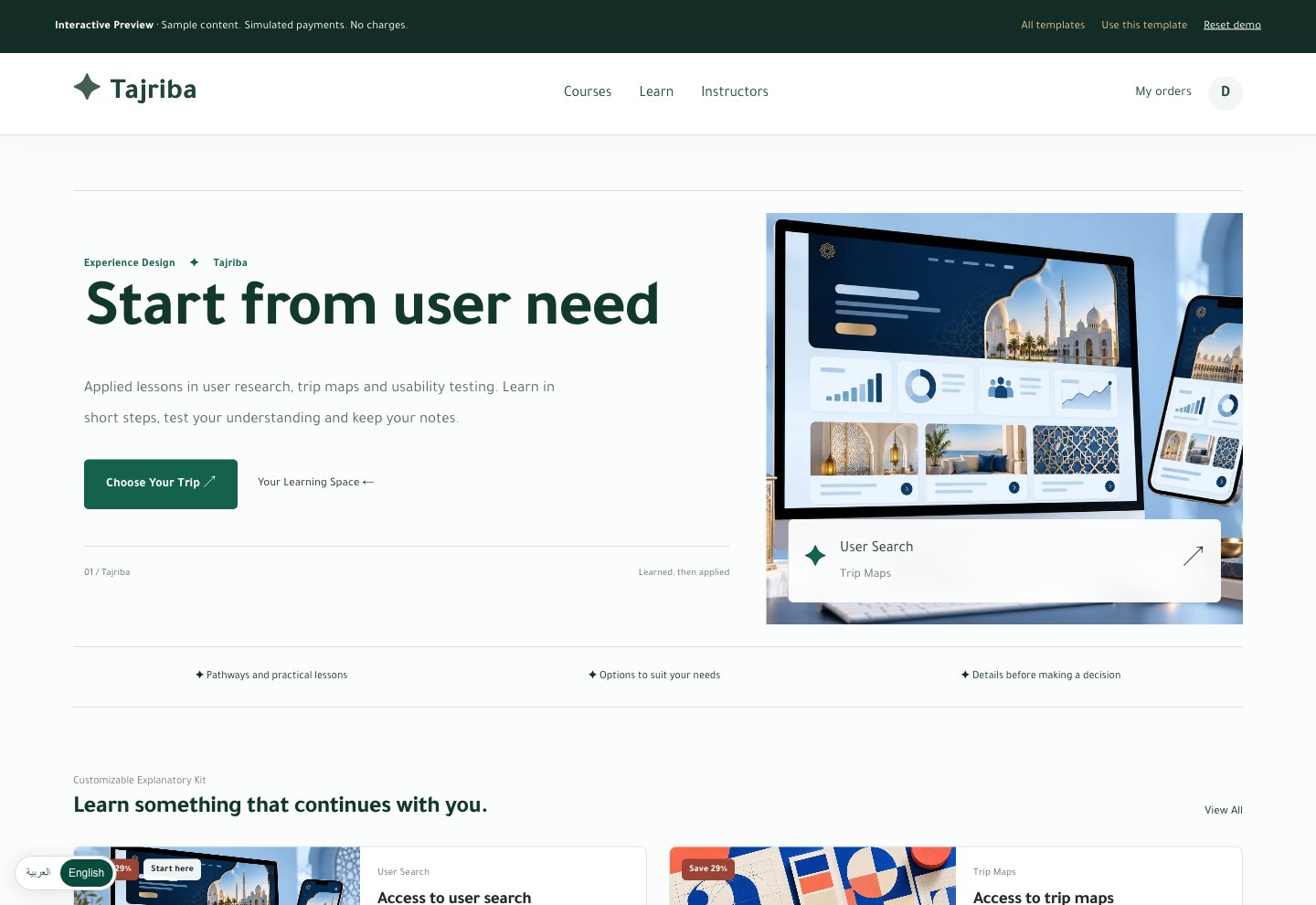Switch language to العربية
This screenshot has height=905, width=1316.
[38, 873]
